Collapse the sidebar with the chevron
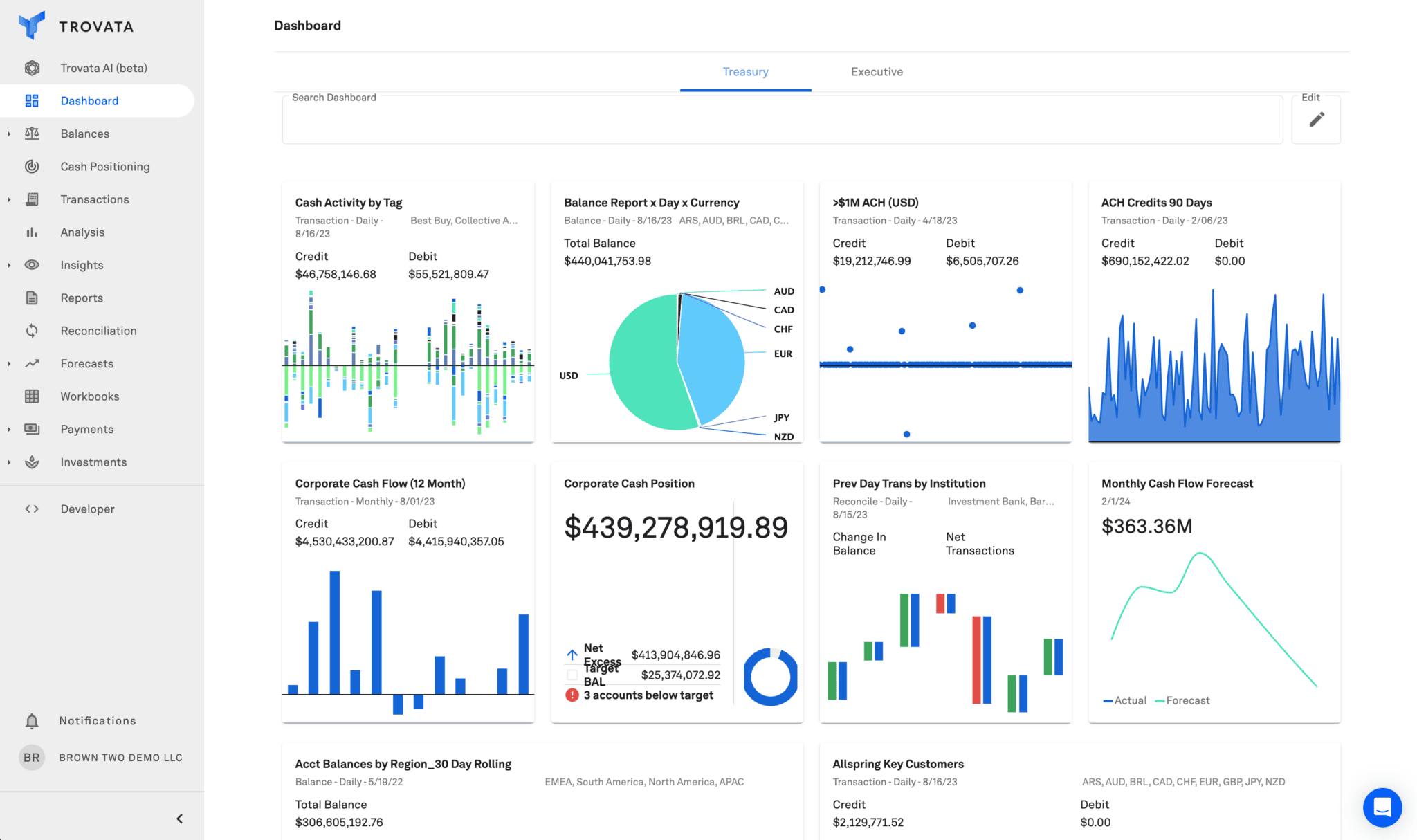This screenshot has height=840, width=1417. pos(179,819)
